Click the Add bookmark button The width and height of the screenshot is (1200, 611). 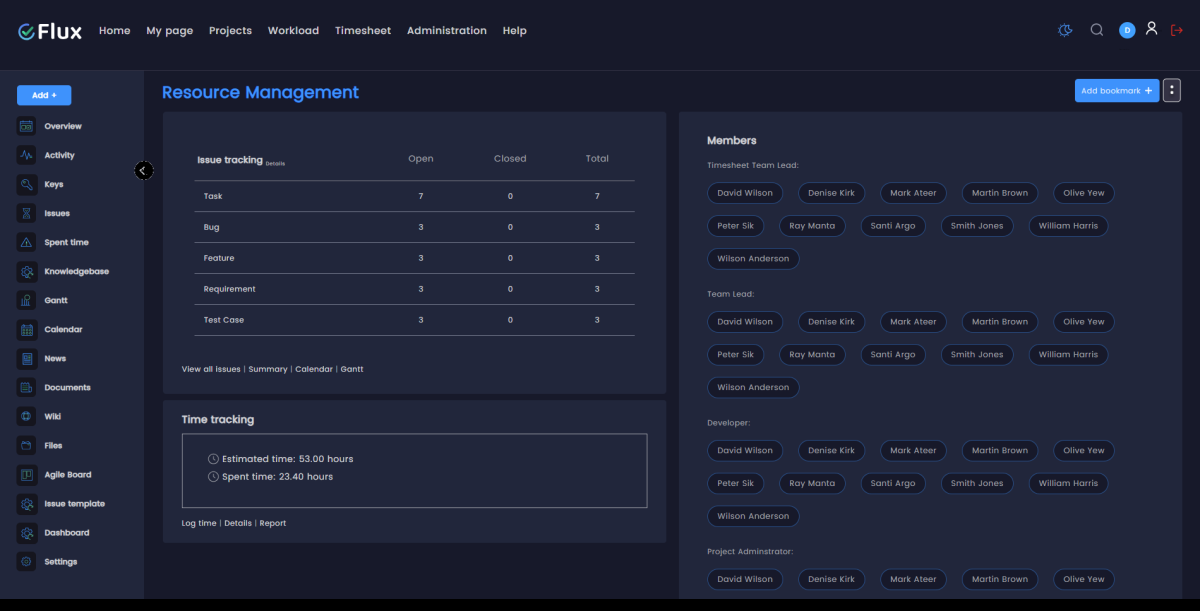click(1116, 90)
